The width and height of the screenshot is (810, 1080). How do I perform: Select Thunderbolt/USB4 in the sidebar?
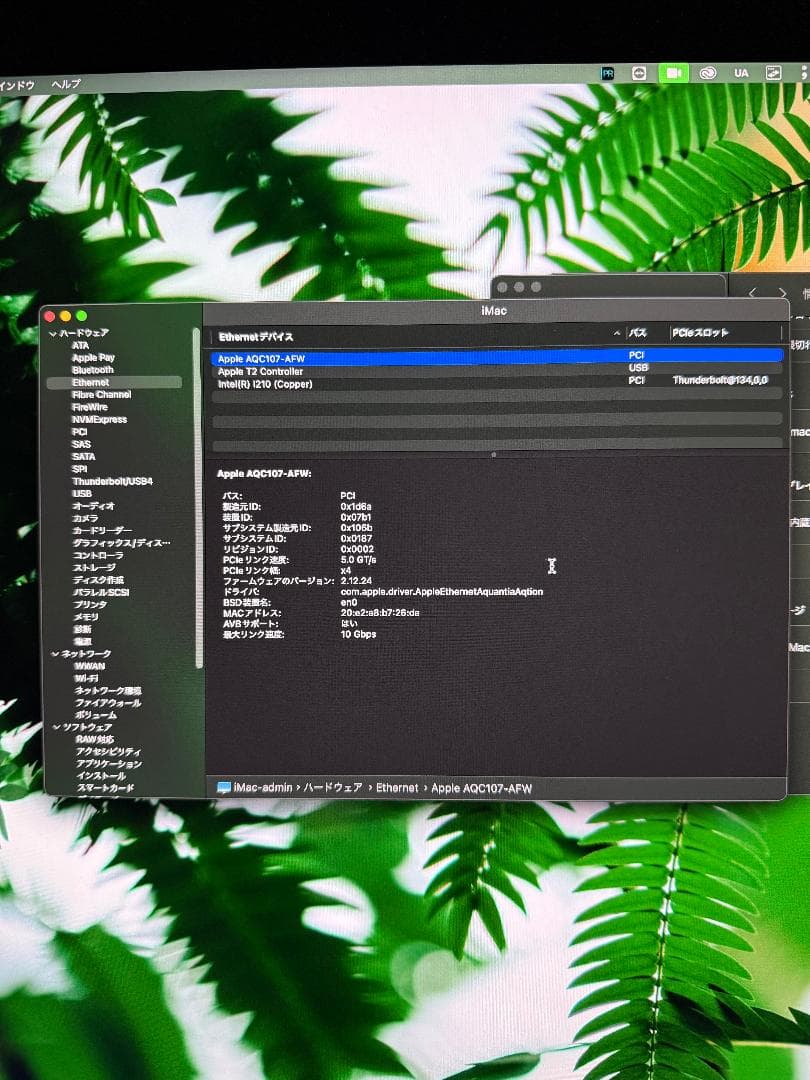(x=112, y=482)
